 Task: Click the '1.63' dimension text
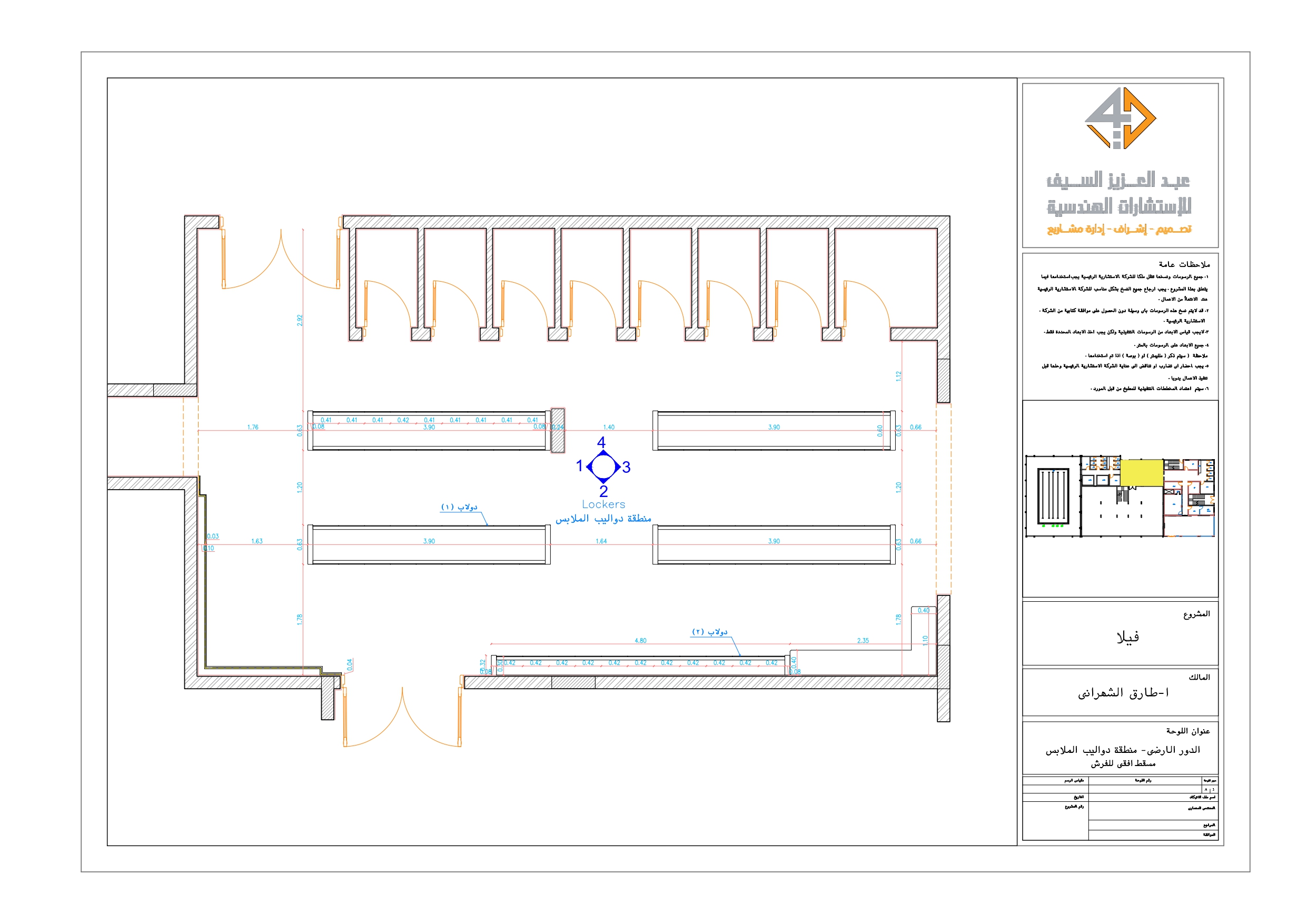[x=257, y=541]
